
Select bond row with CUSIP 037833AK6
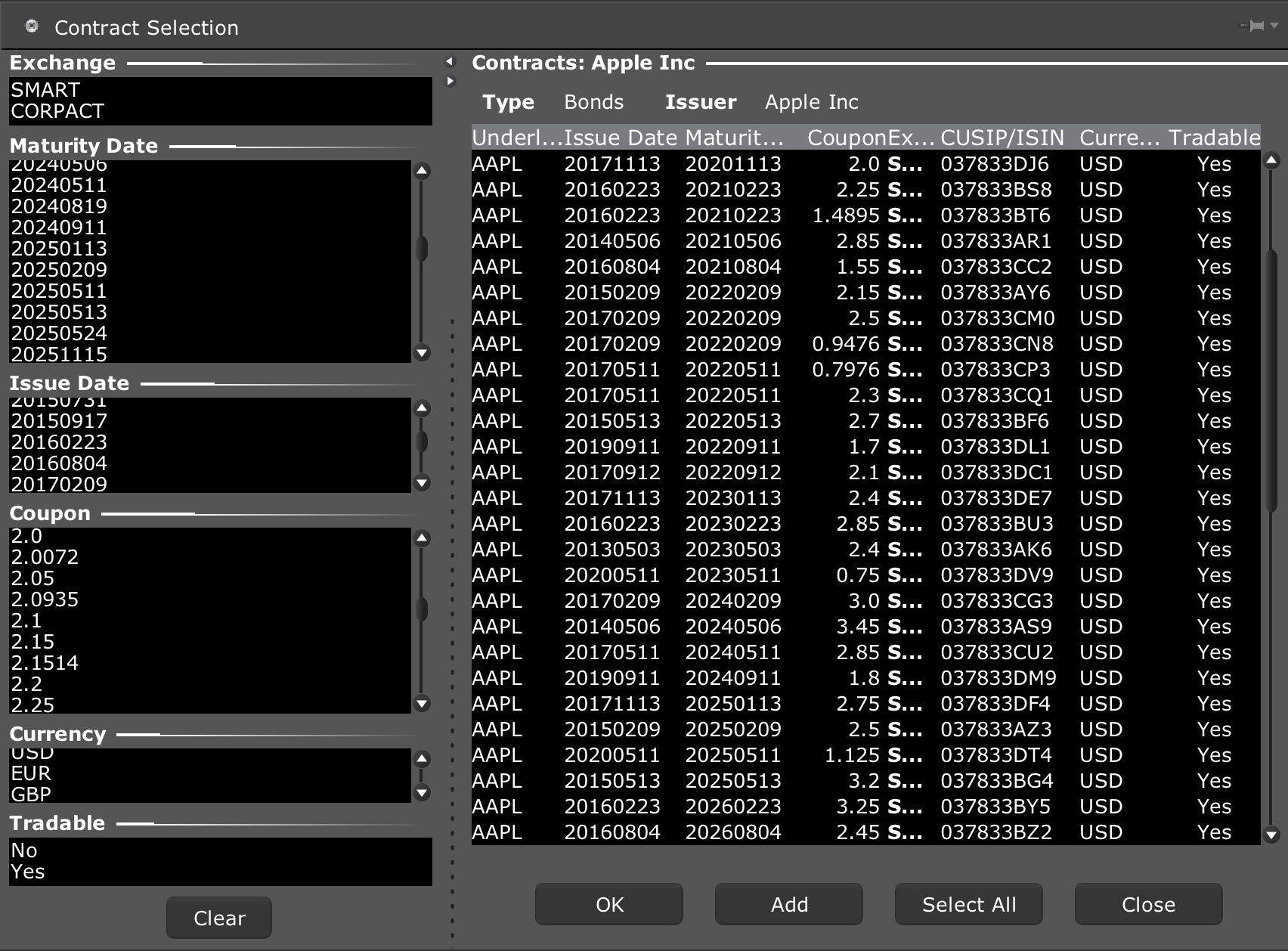click(x=866, y=550)
